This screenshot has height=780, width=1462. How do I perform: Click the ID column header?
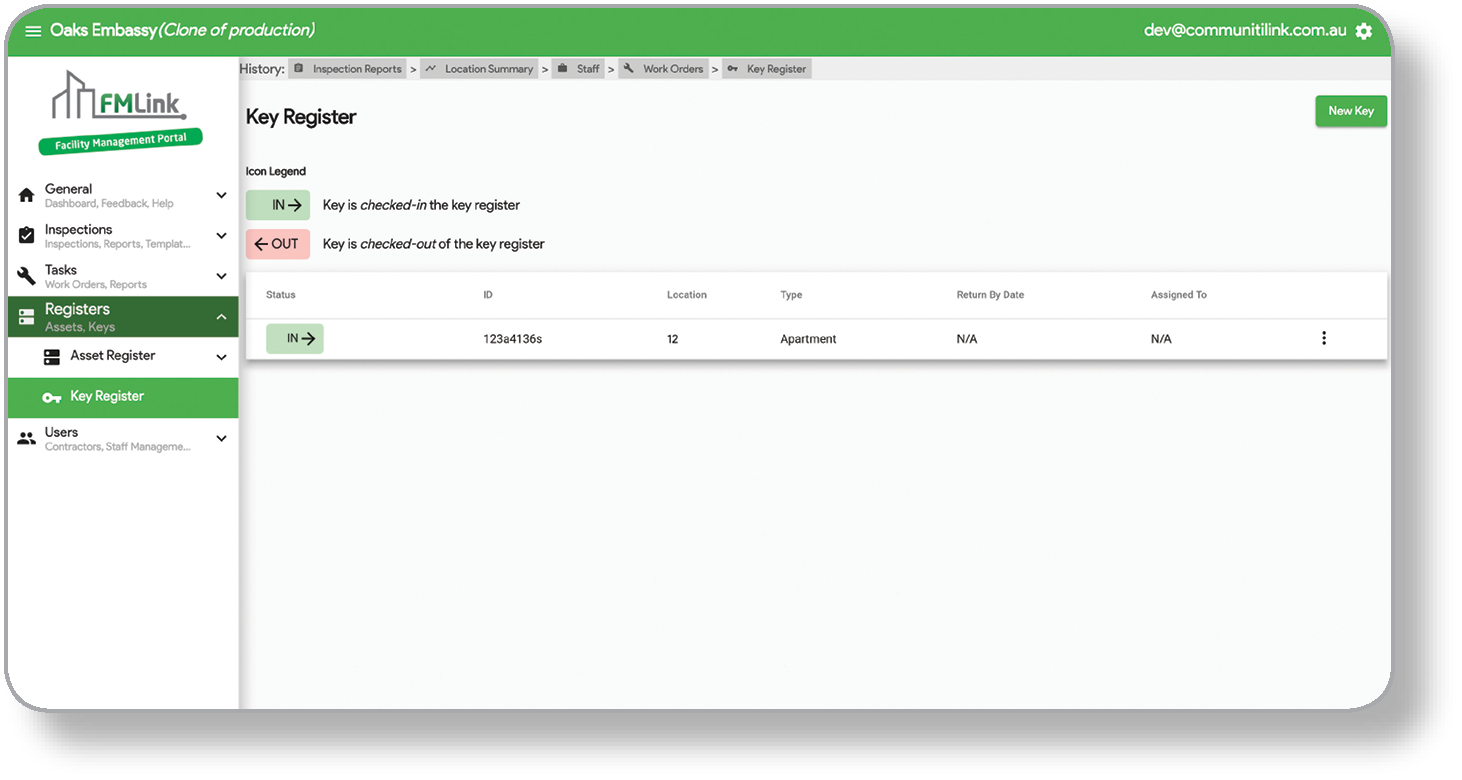point(488,295)
